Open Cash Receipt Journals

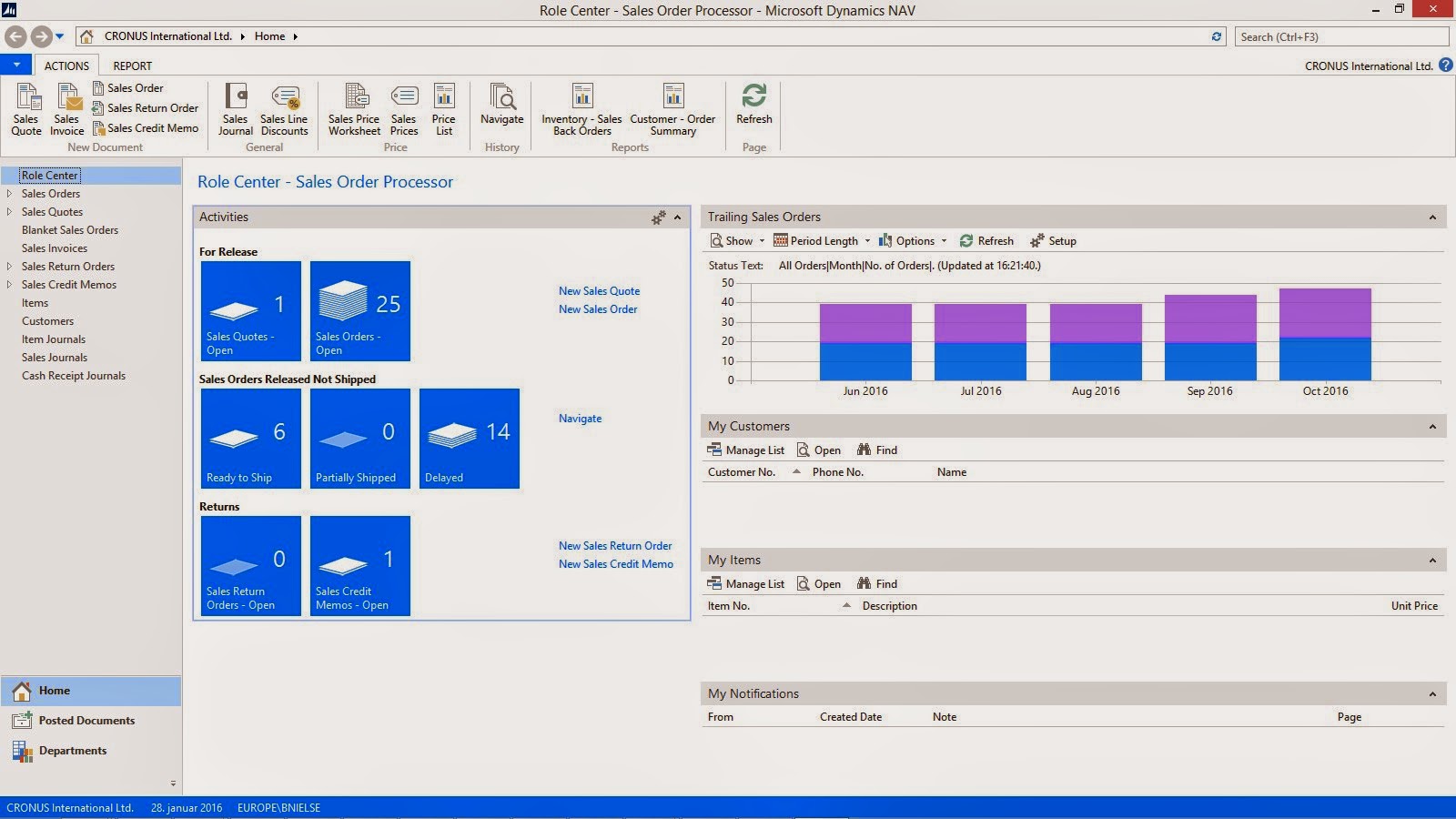click(x=74, y=376)
